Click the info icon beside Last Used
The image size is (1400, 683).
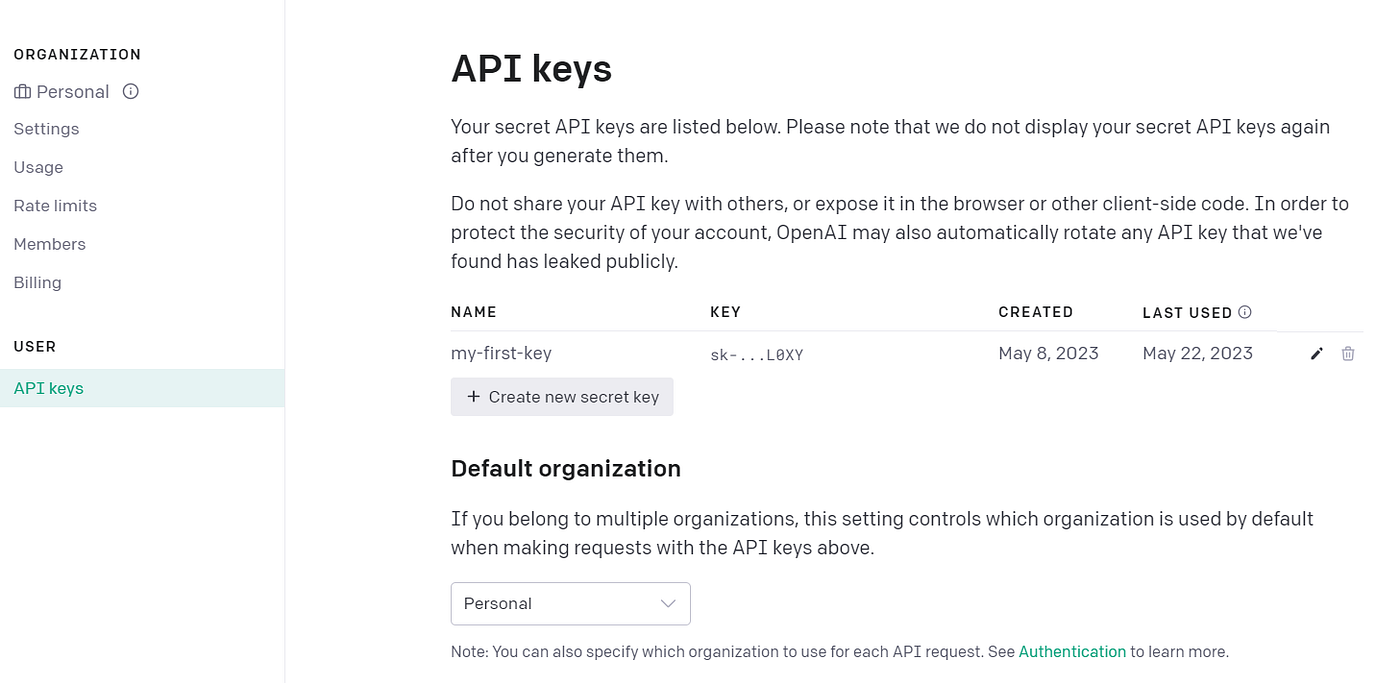click(x=1245, y=312)
